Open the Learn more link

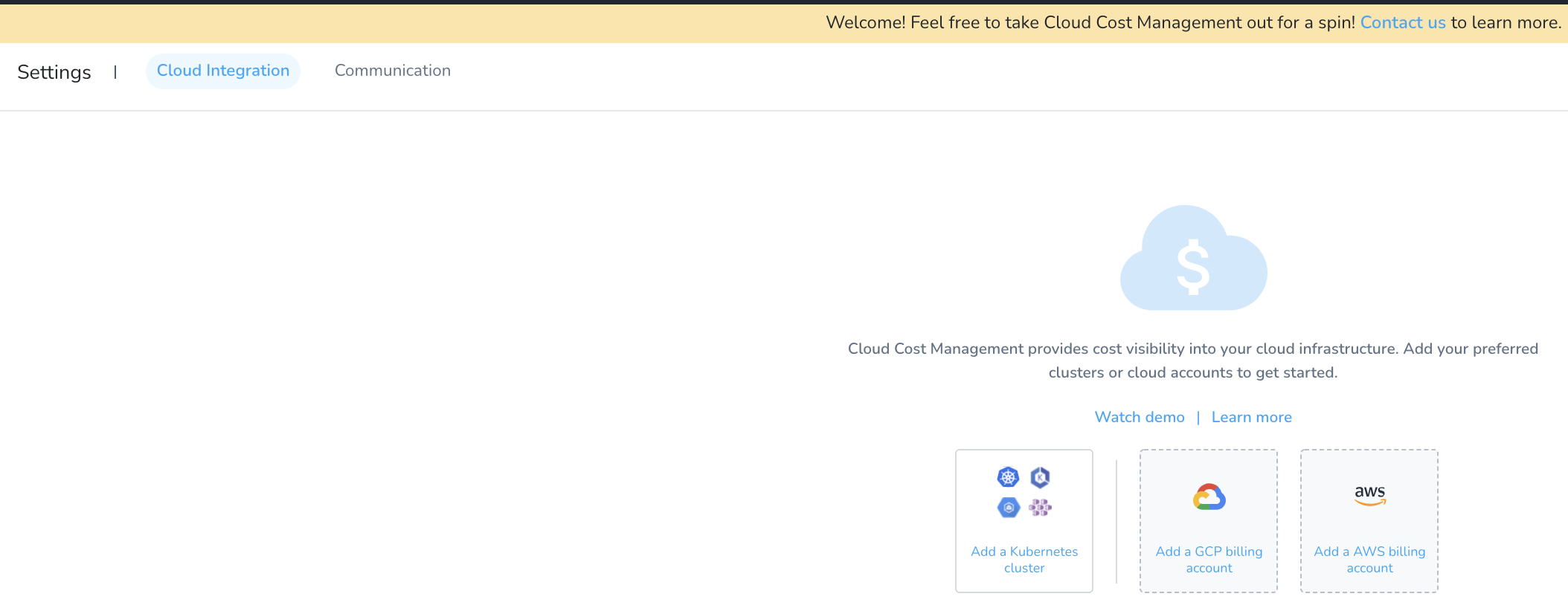pos(1252,417)
